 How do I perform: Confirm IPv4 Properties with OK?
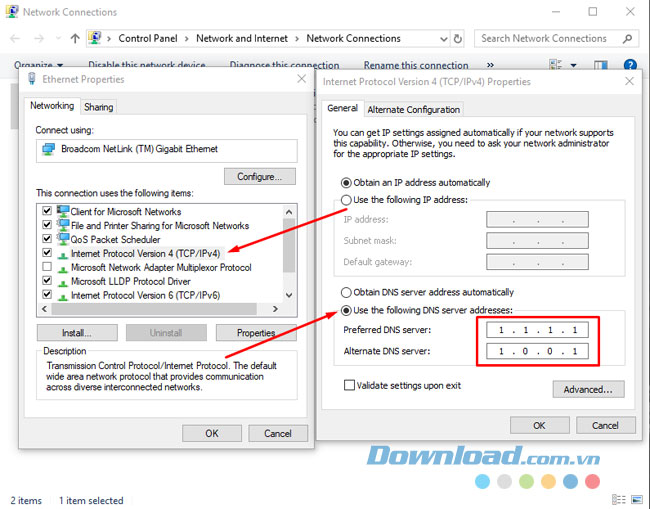pyautogui.click(x=539, y=426)
